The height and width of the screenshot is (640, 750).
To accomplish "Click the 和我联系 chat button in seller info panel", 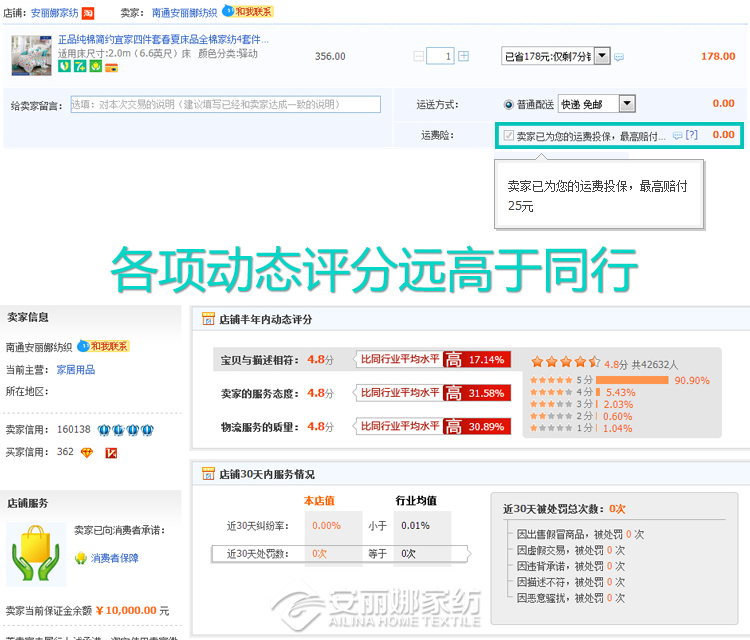I will coord(104,346).
